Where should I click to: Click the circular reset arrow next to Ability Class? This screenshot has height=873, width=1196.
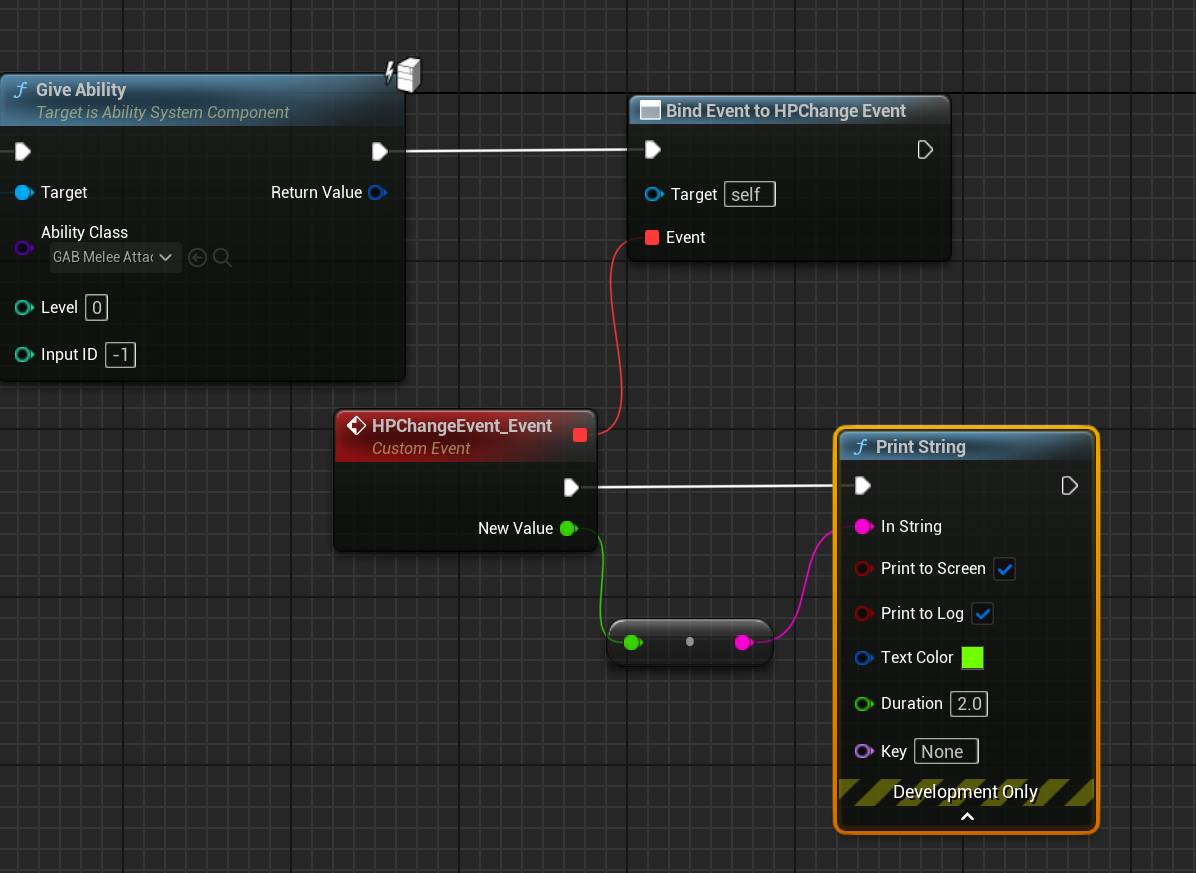(x=198, y=257)
